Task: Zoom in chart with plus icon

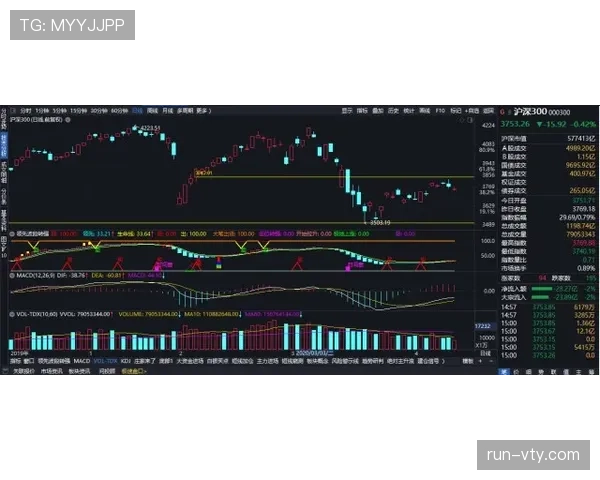Action: 481,361
